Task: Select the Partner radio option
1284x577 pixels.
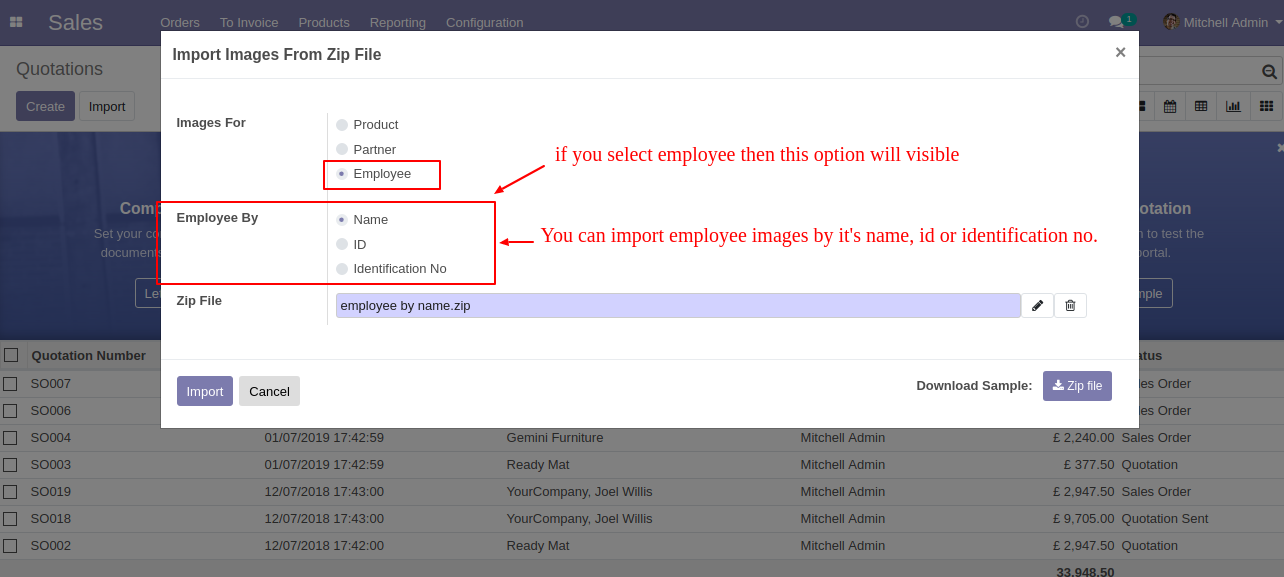Action: coord(342,150)
